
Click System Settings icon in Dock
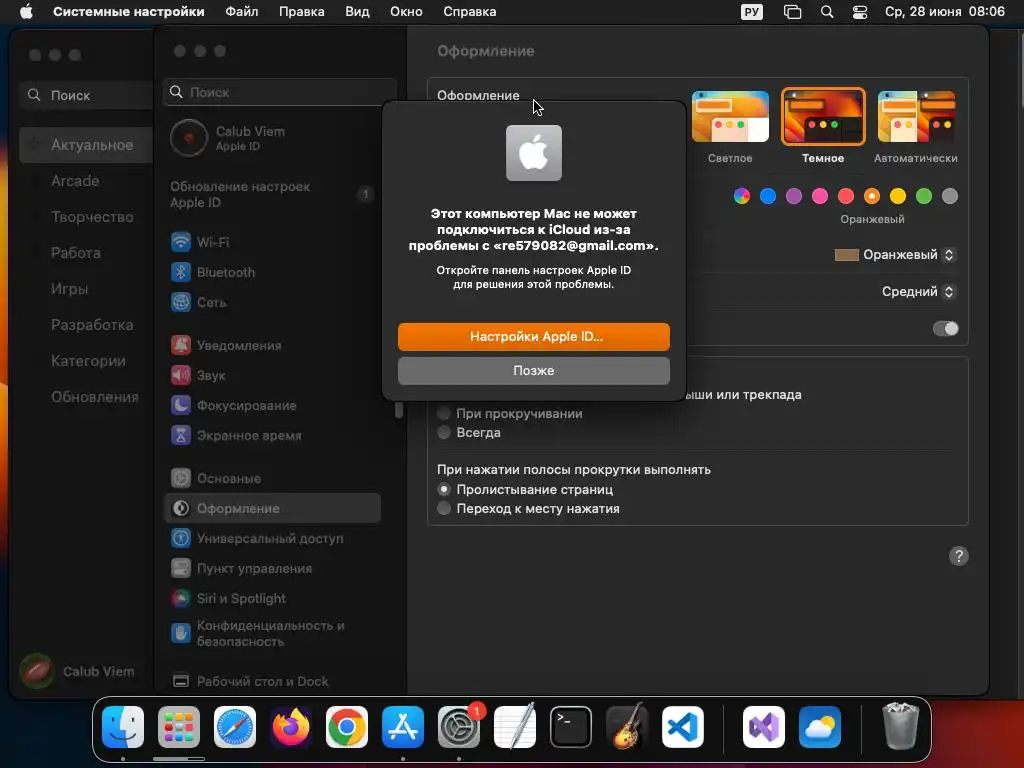tap(459, 727)
